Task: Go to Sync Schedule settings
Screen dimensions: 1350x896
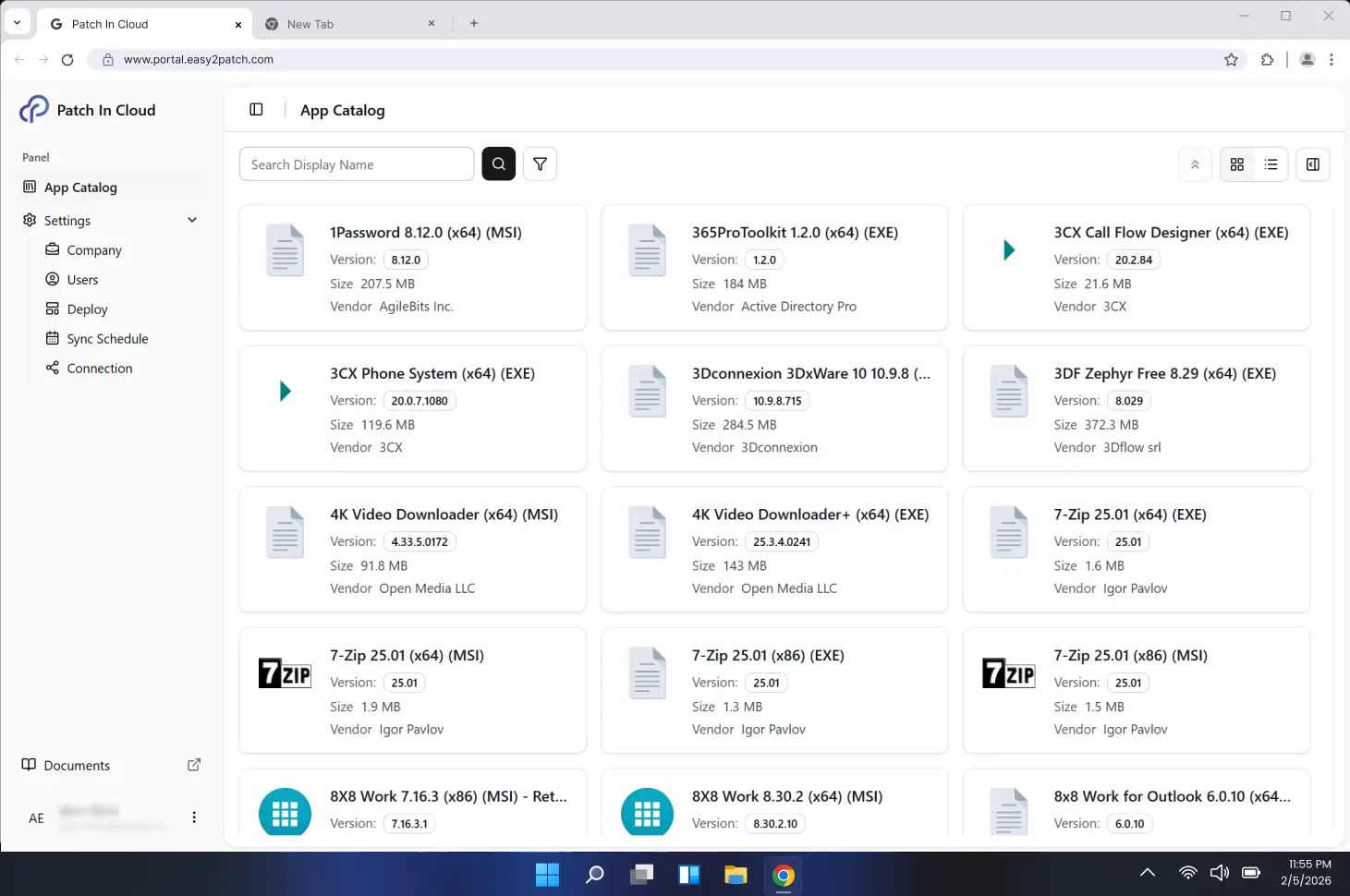Action: tap(107, 339)
